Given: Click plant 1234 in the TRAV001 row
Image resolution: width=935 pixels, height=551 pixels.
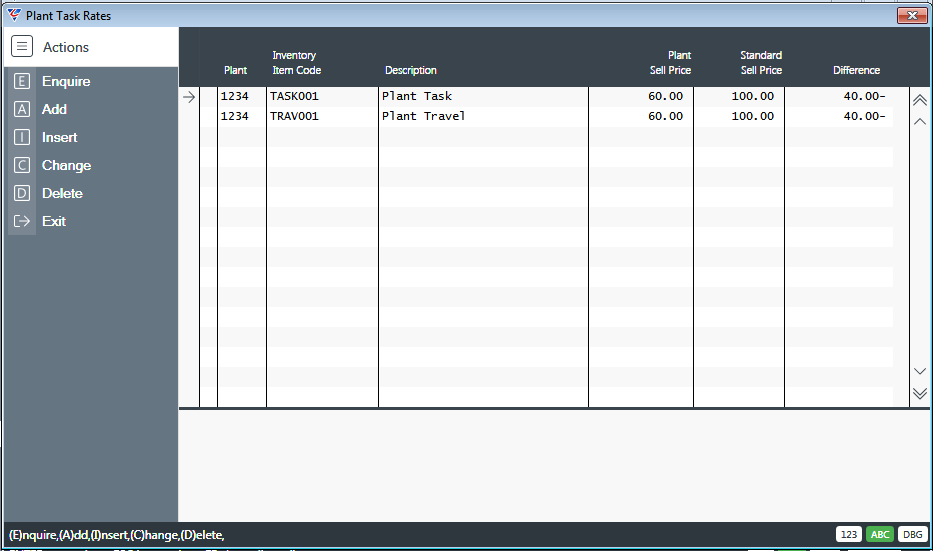Looking at the screenshot, I should 234,116.
